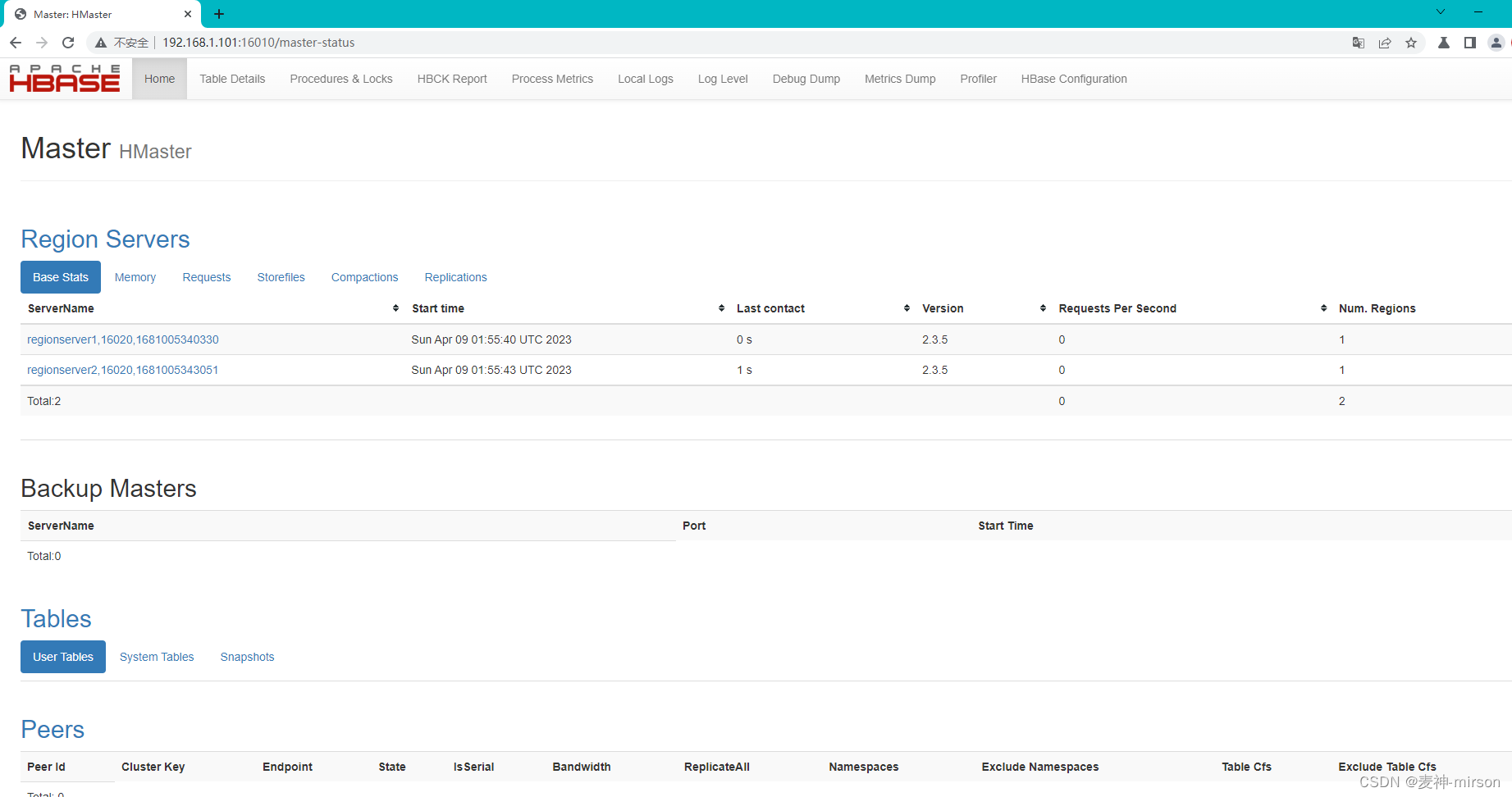The image size is (1512, 797).
Task: Open the Log Level page
Action: (x=723, y=79)
